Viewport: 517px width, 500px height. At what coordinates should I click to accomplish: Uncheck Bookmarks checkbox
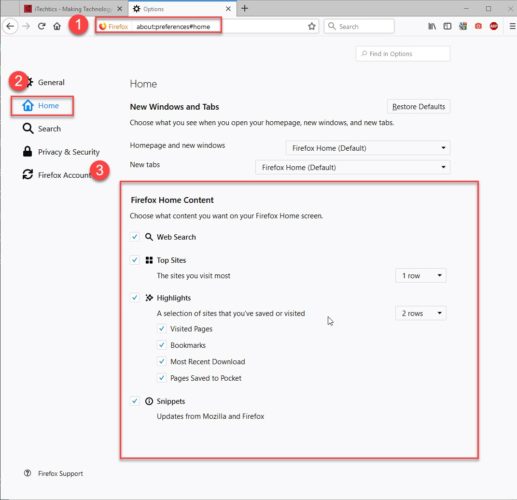162,345
